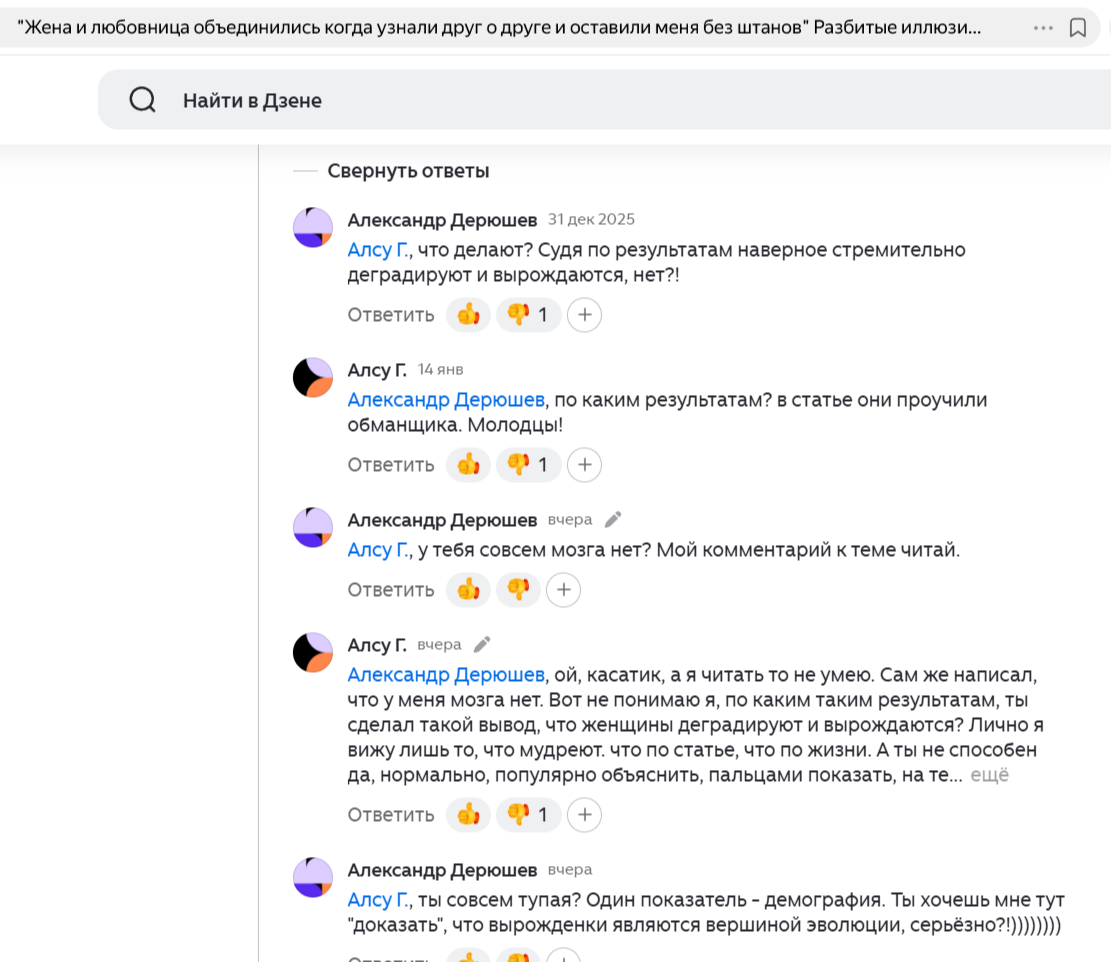Click the edit pencil next to Александр Дерюшев's comment
Screen dimensions: 1111x962
point(613,519)
